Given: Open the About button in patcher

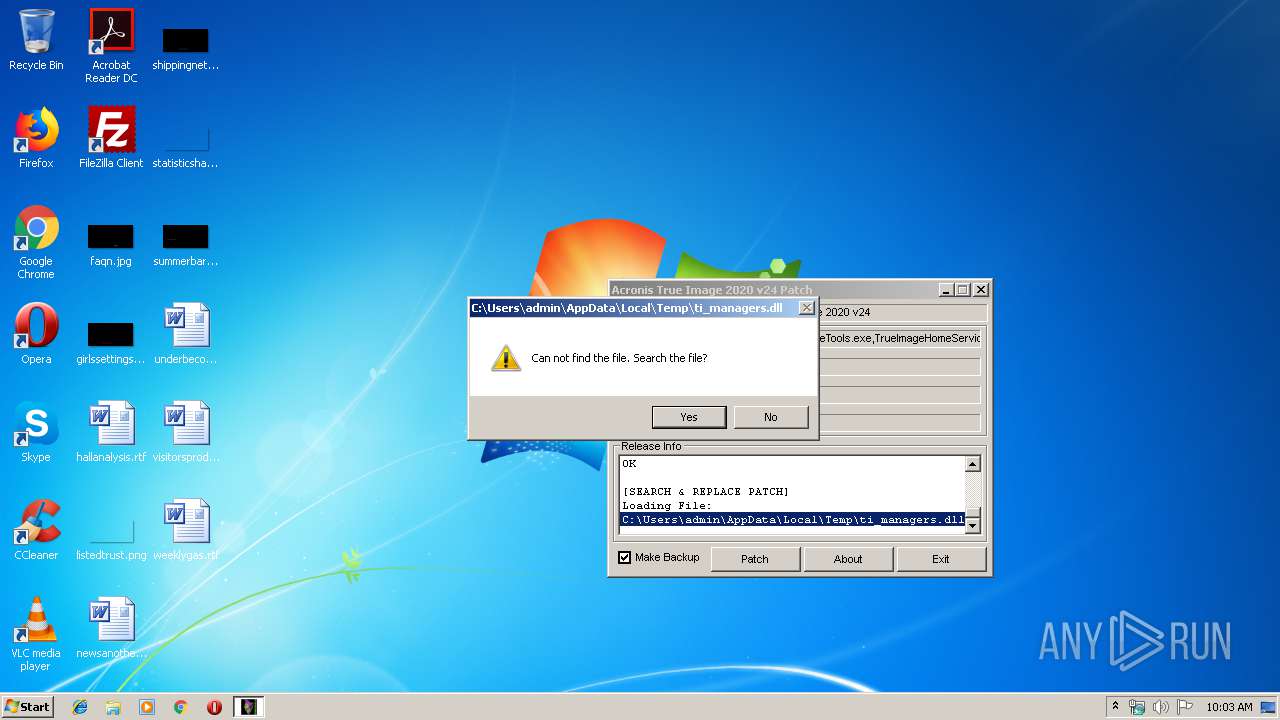Looking at the screenshot, I should [848, 559].
